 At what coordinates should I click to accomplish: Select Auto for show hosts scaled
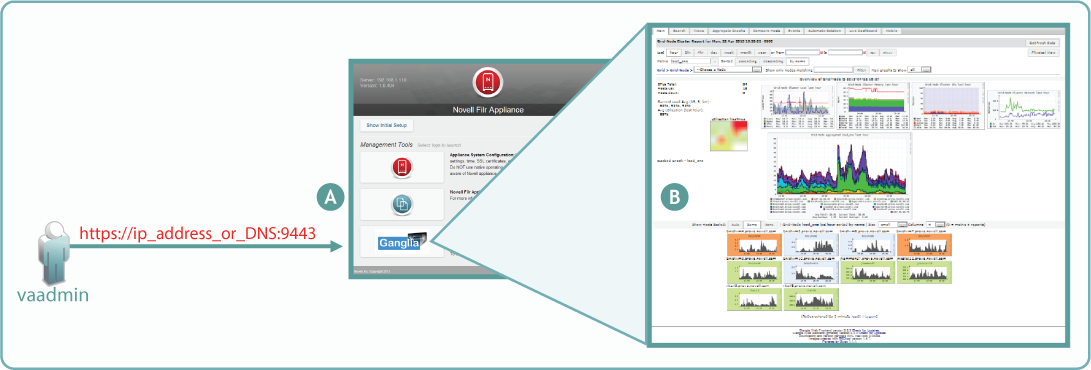click(735, 225)
